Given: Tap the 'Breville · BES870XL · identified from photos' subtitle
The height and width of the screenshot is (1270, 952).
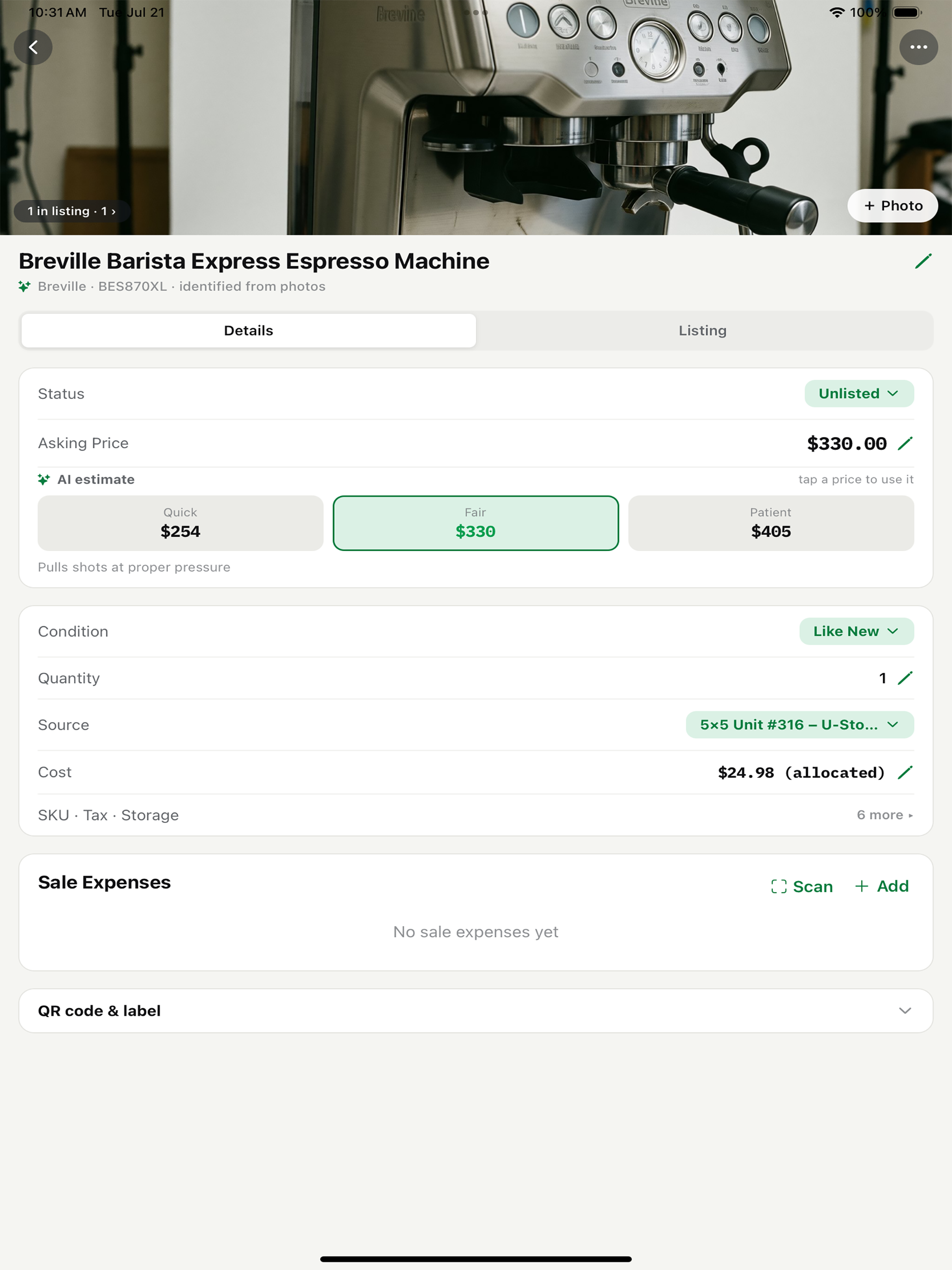Looking at the screenshot, I should (x=181, y=287).
